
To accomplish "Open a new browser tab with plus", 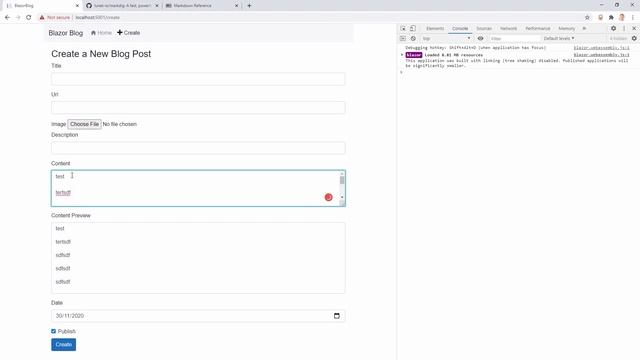I will point(249,6).
